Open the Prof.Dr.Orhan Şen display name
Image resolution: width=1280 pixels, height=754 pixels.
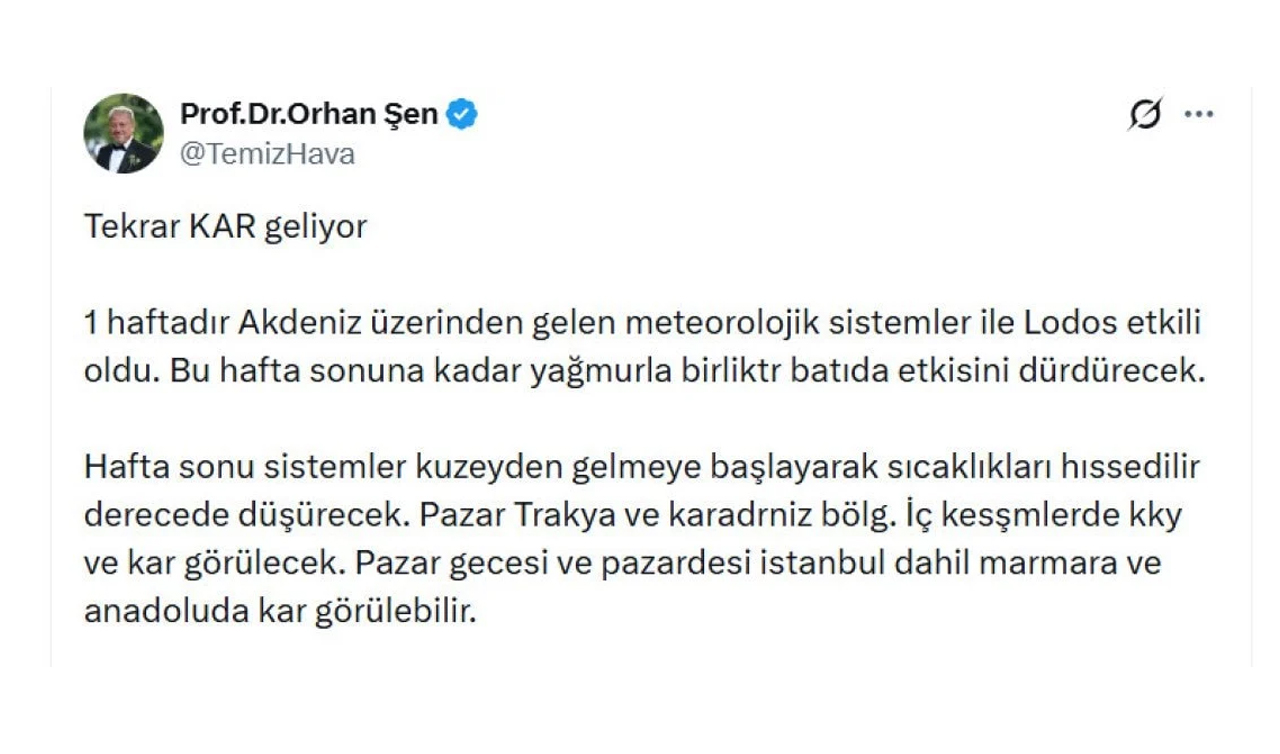pos(308,114)
